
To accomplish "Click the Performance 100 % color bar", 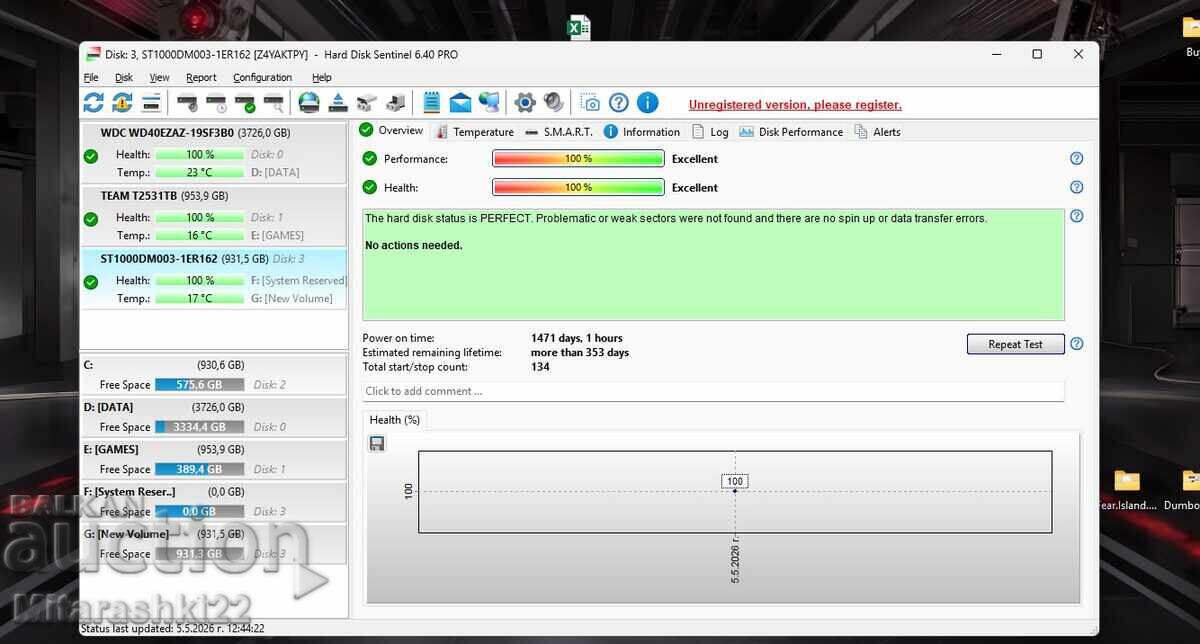I will click(x=578, y=158).
